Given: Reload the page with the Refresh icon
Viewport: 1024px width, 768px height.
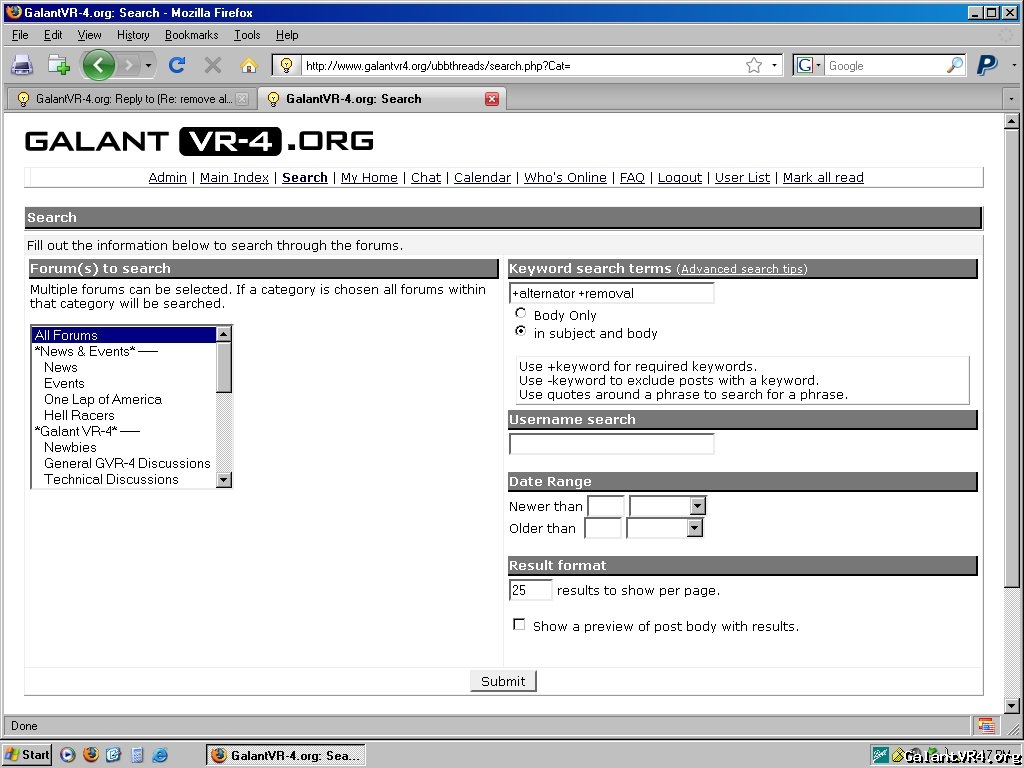Looking at the screenshot, I should (177, 65).
